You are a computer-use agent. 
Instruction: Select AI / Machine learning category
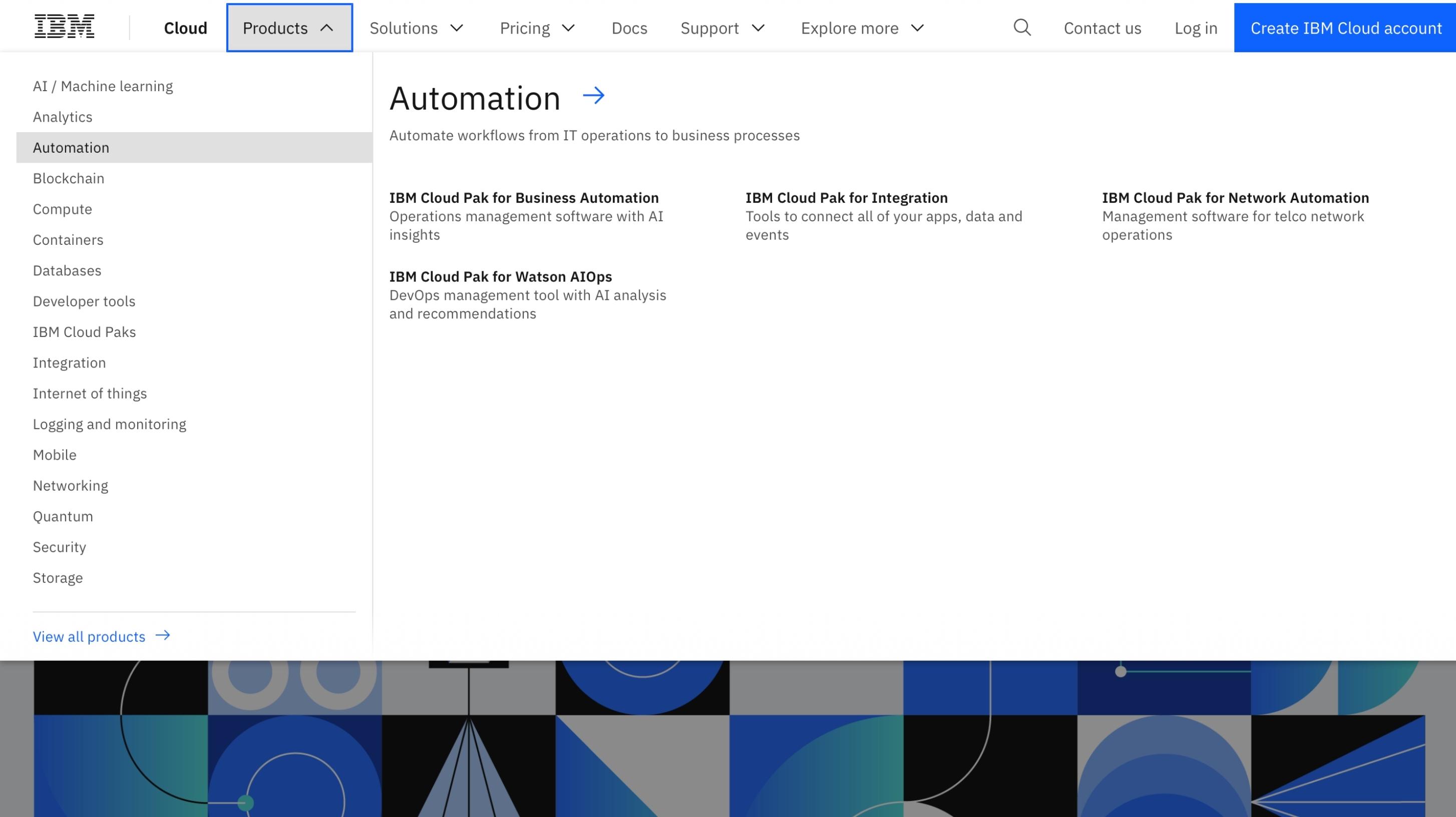pos(103,85)
